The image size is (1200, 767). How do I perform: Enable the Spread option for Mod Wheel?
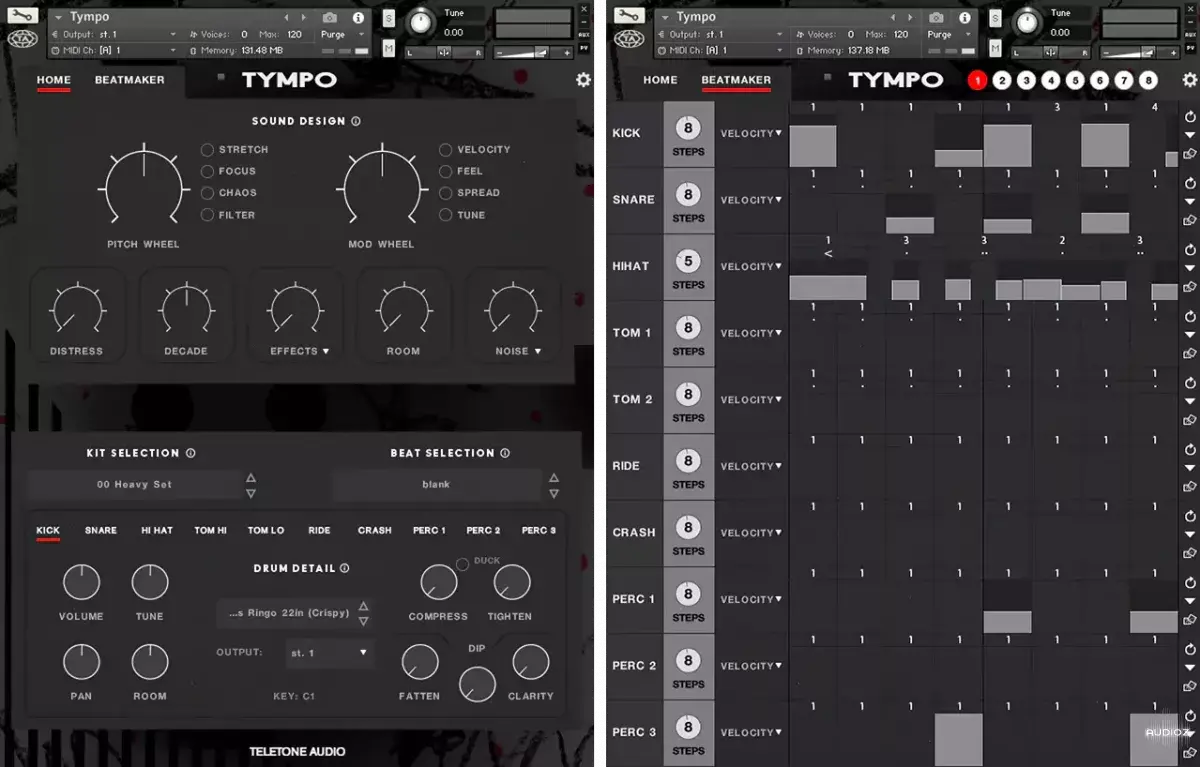click(x=445, y=193)
